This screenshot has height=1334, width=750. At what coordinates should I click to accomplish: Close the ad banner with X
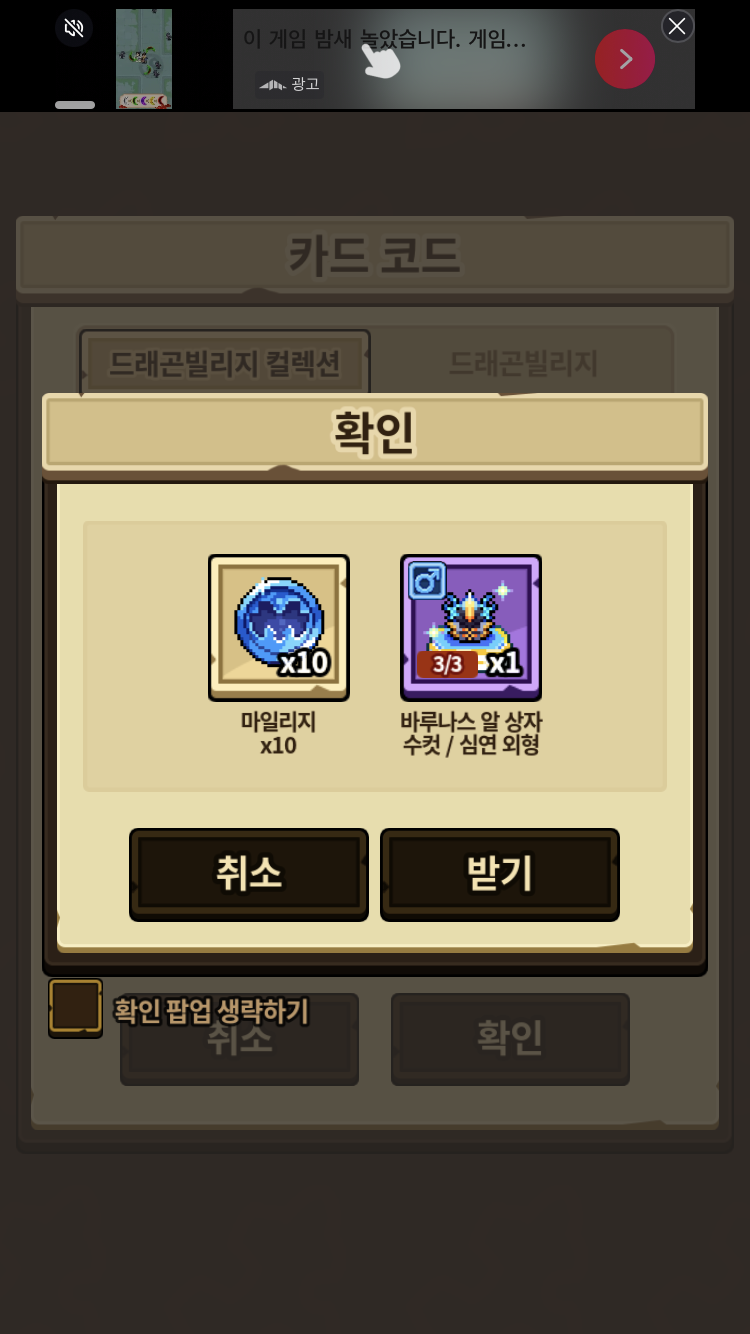click(677, 26)
